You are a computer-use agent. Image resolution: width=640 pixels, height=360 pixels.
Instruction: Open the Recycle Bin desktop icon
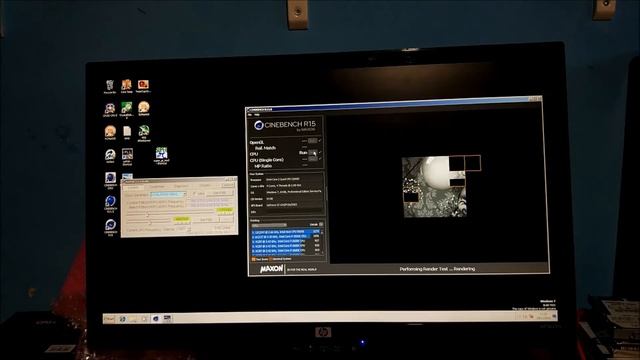click(x=109, y=86)
